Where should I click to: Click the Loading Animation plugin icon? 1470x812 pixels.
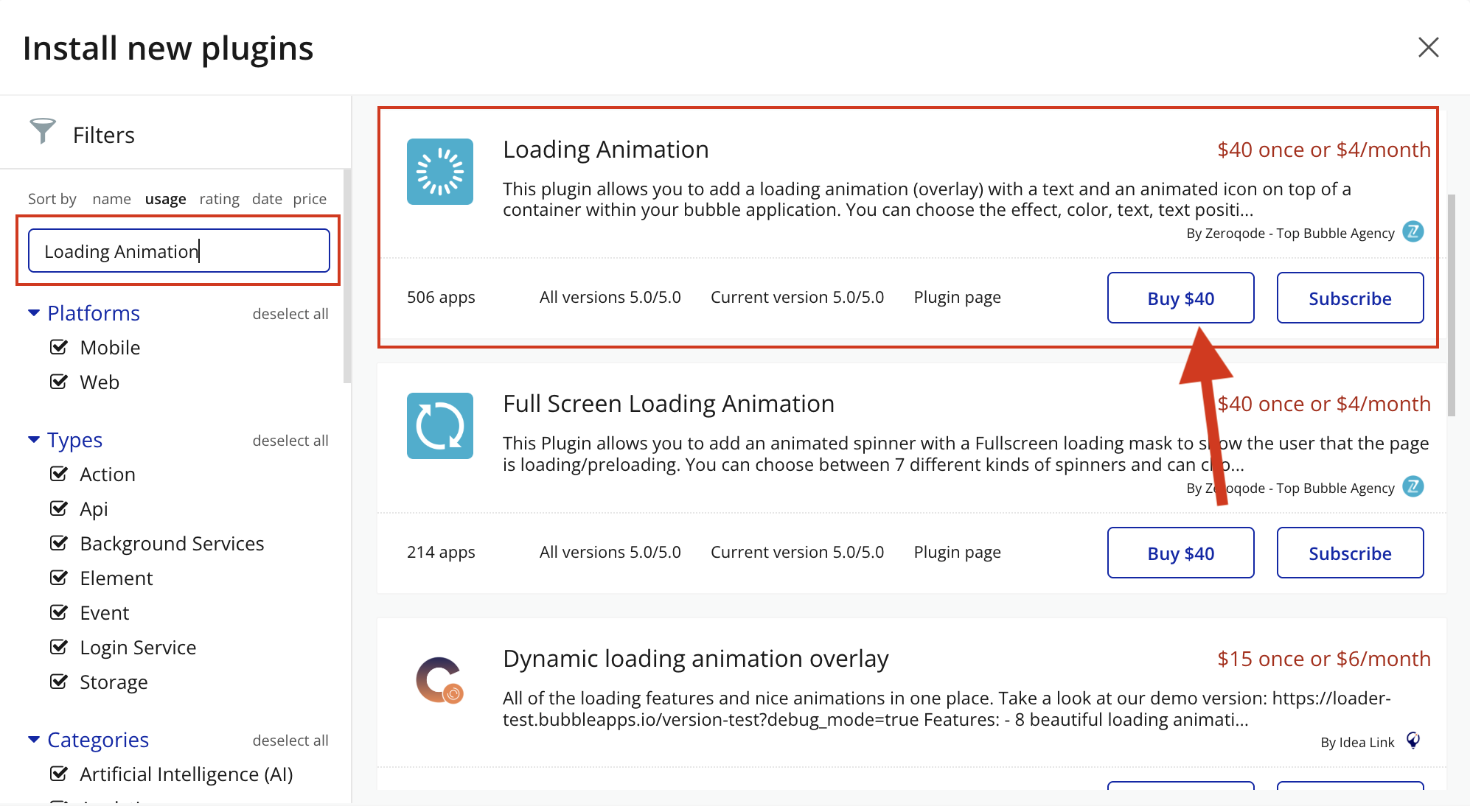pyautogui.click(x=439, y=172)
